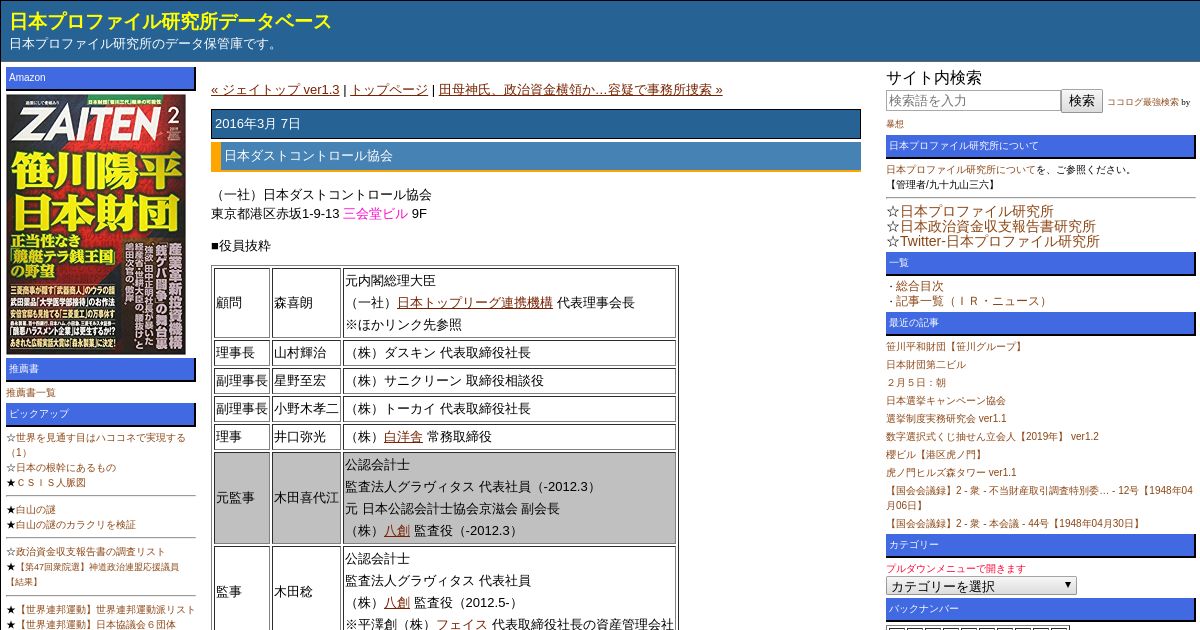Open 日本プロファイル研究所について link in sidebar text
The height and width of the screenshot is (630, 1200).
pos(961,170)
